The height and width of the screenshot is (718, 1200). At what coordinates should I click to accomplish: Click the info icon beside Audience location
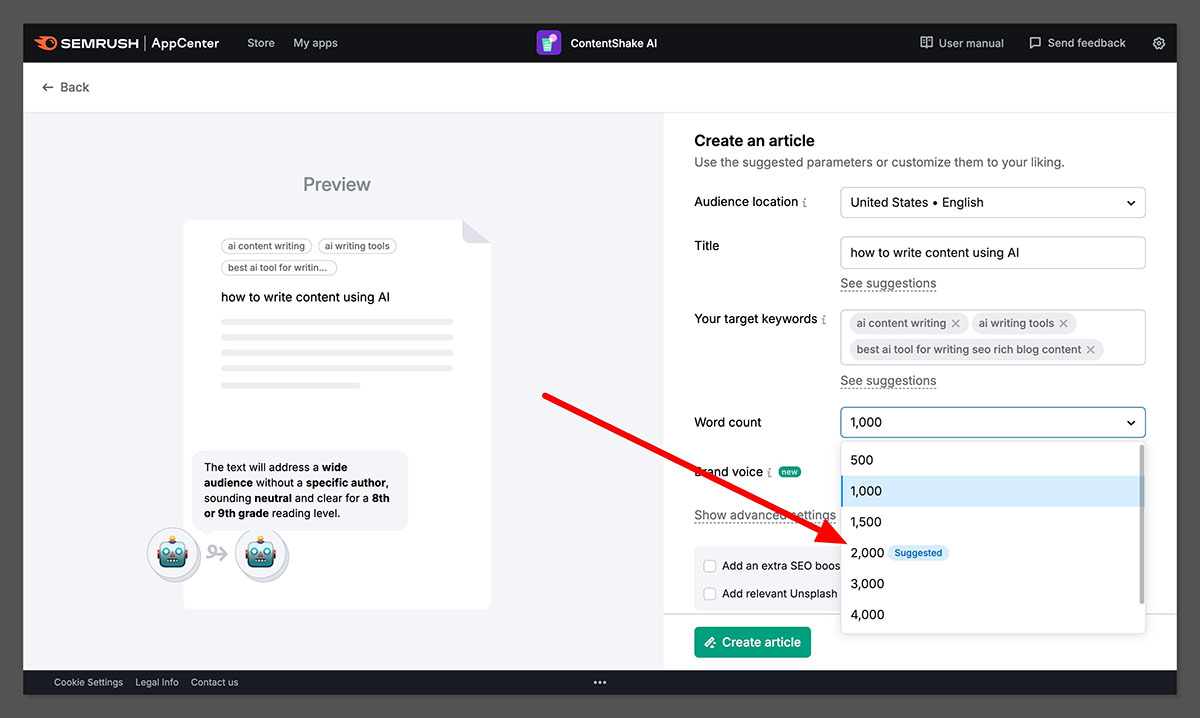click(x=806, y=202)
